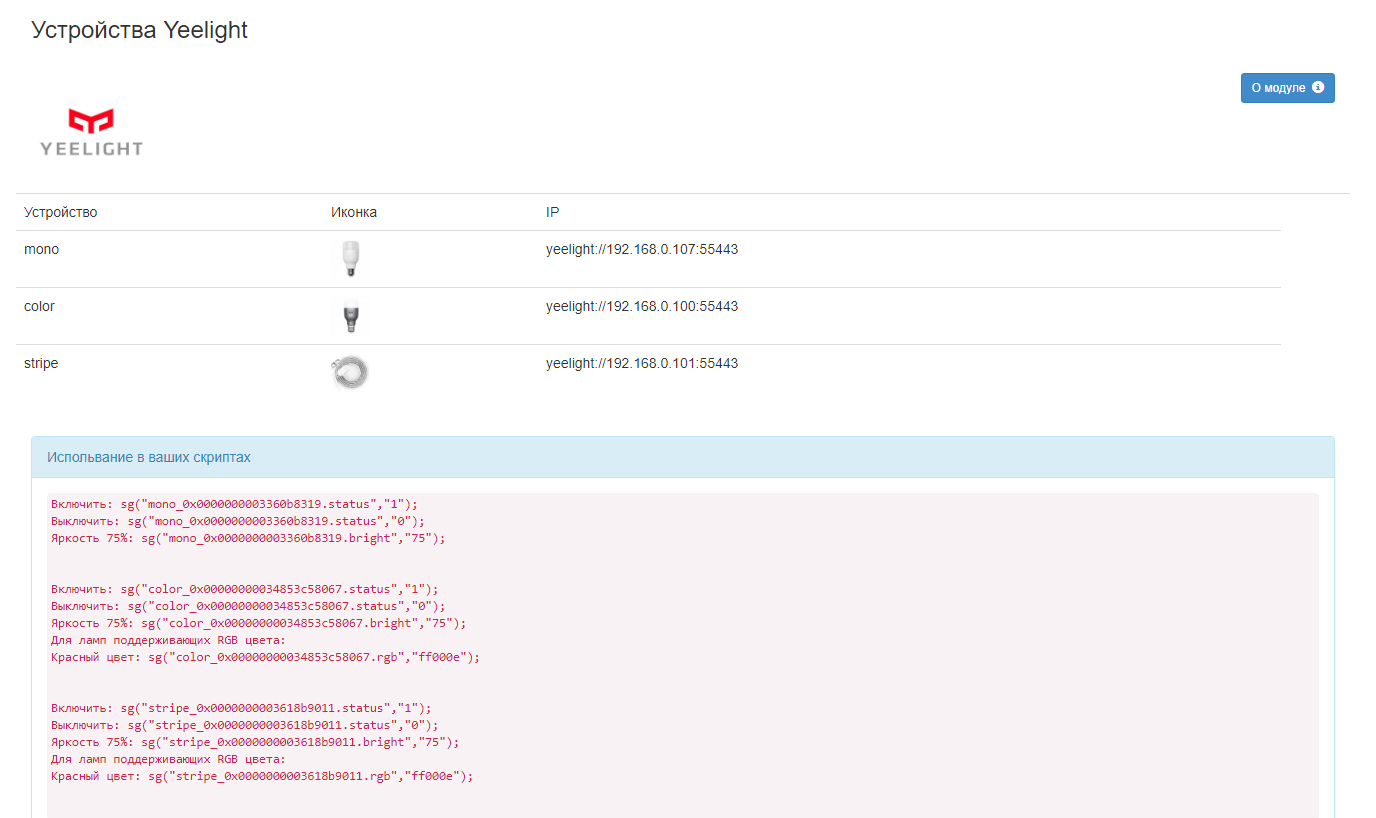The height and width of the screenshot is (818, 1376).
Task: Click the 'IP' column header
Action: coord(552,212)
